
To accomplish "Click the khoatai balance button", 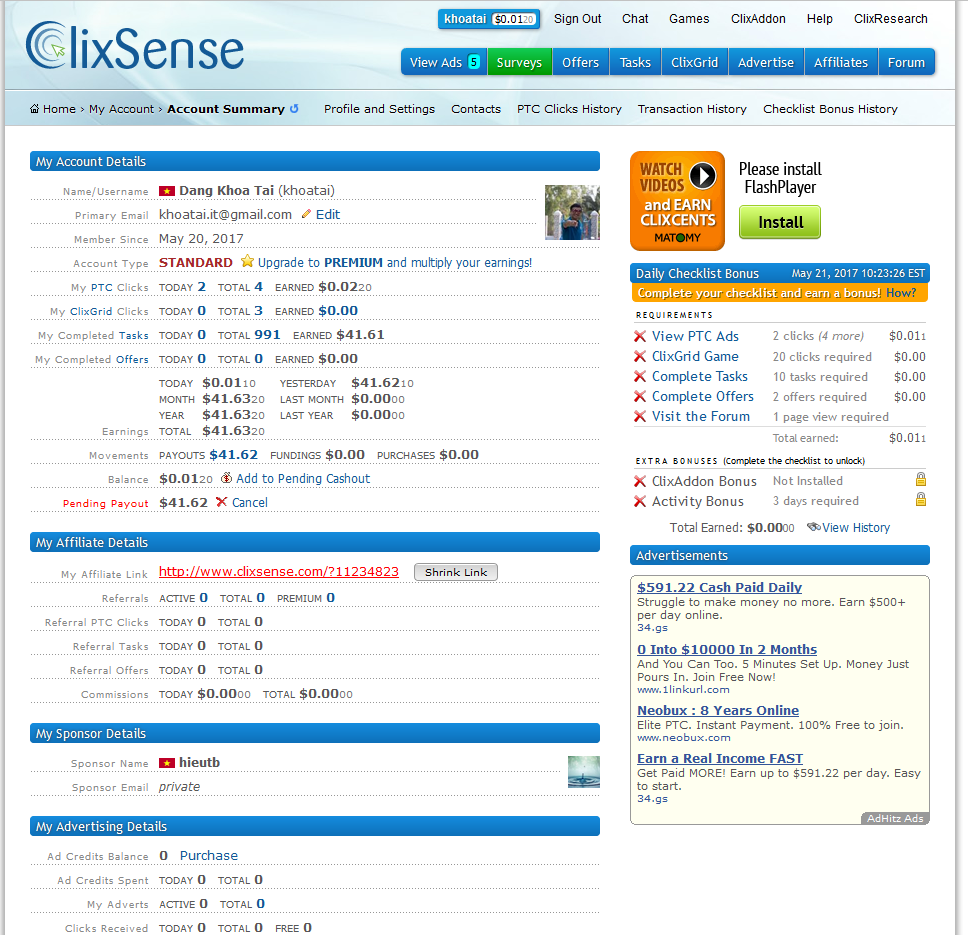I will 489,19.
